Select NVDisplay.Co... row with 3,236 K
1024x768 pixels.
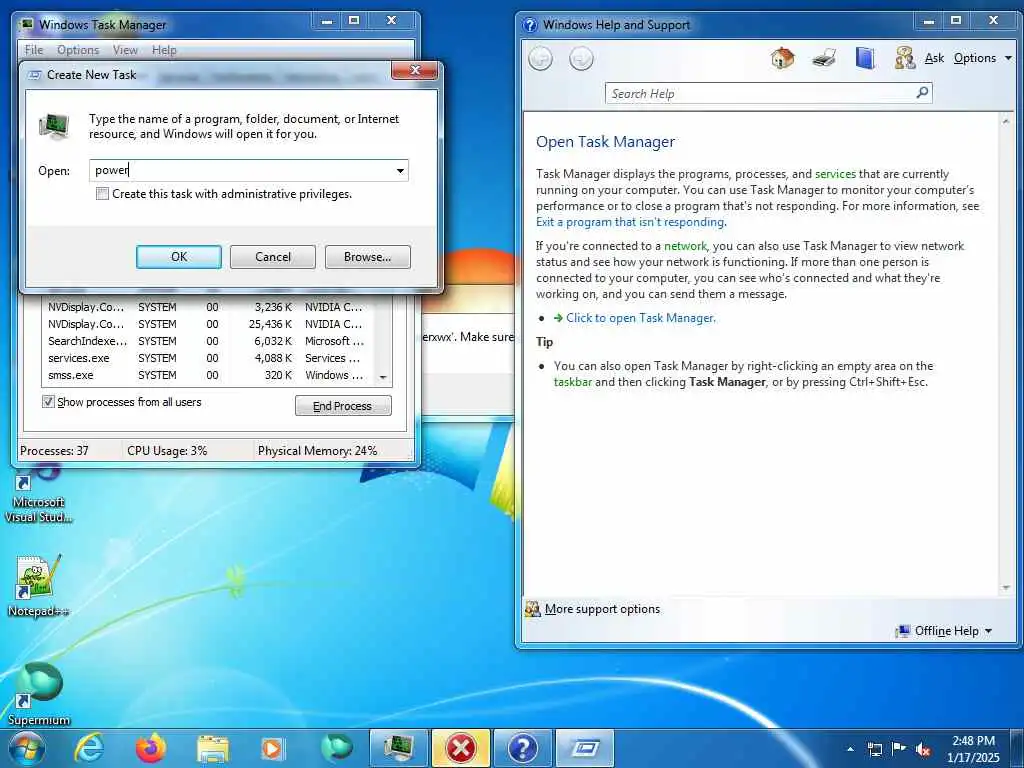(209, 307)
